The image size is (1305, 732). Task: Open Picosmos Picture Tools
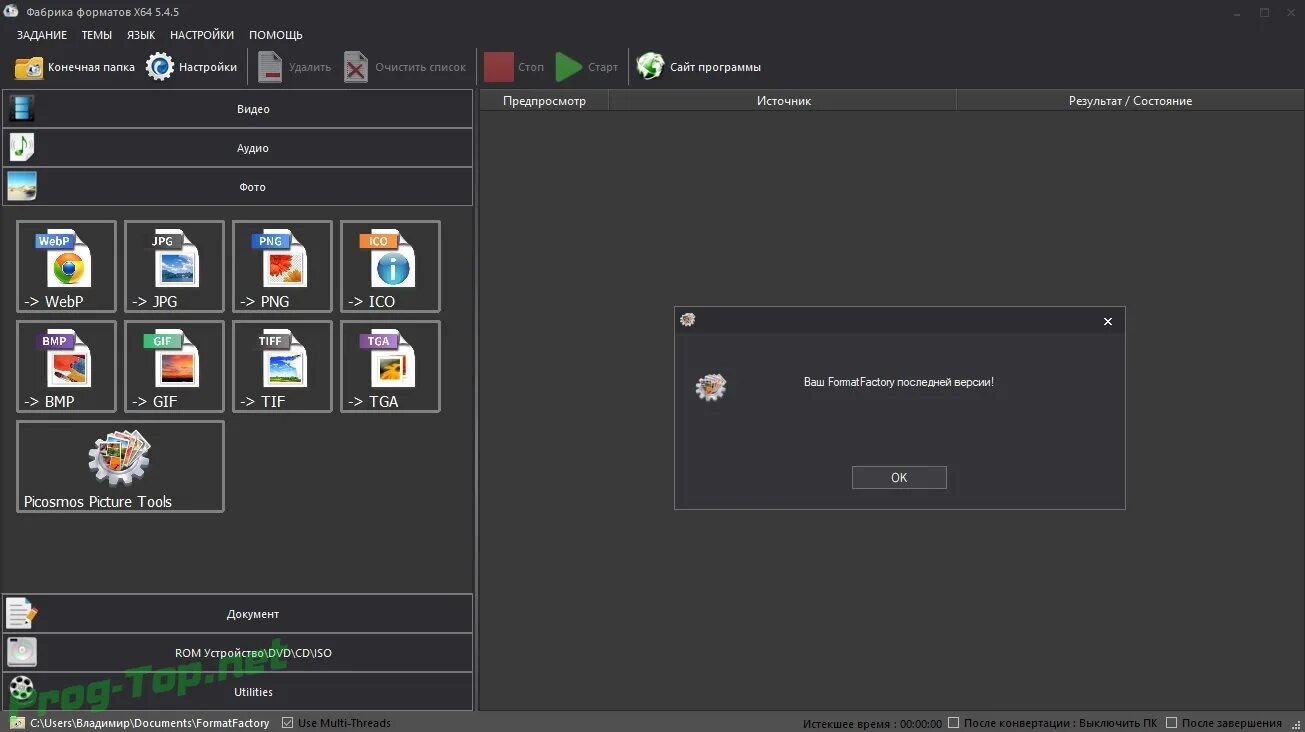(x=120, y=467)
